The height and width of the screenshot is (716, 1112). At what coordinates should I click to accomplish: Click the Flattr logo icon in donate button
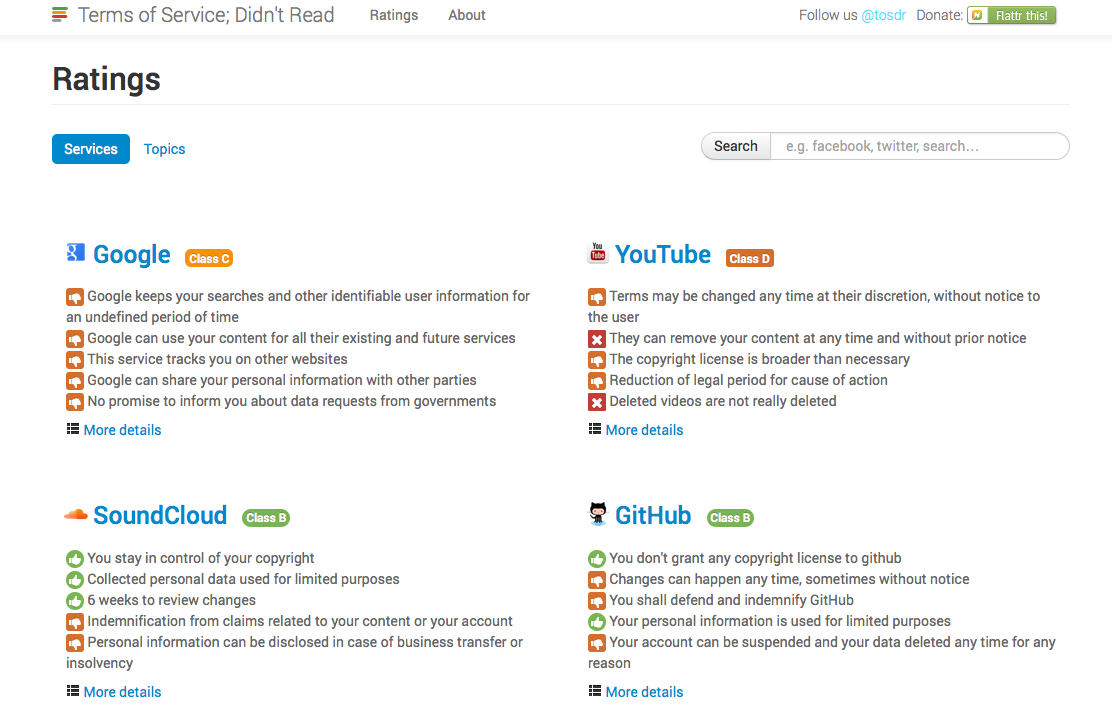coord(978,15)
